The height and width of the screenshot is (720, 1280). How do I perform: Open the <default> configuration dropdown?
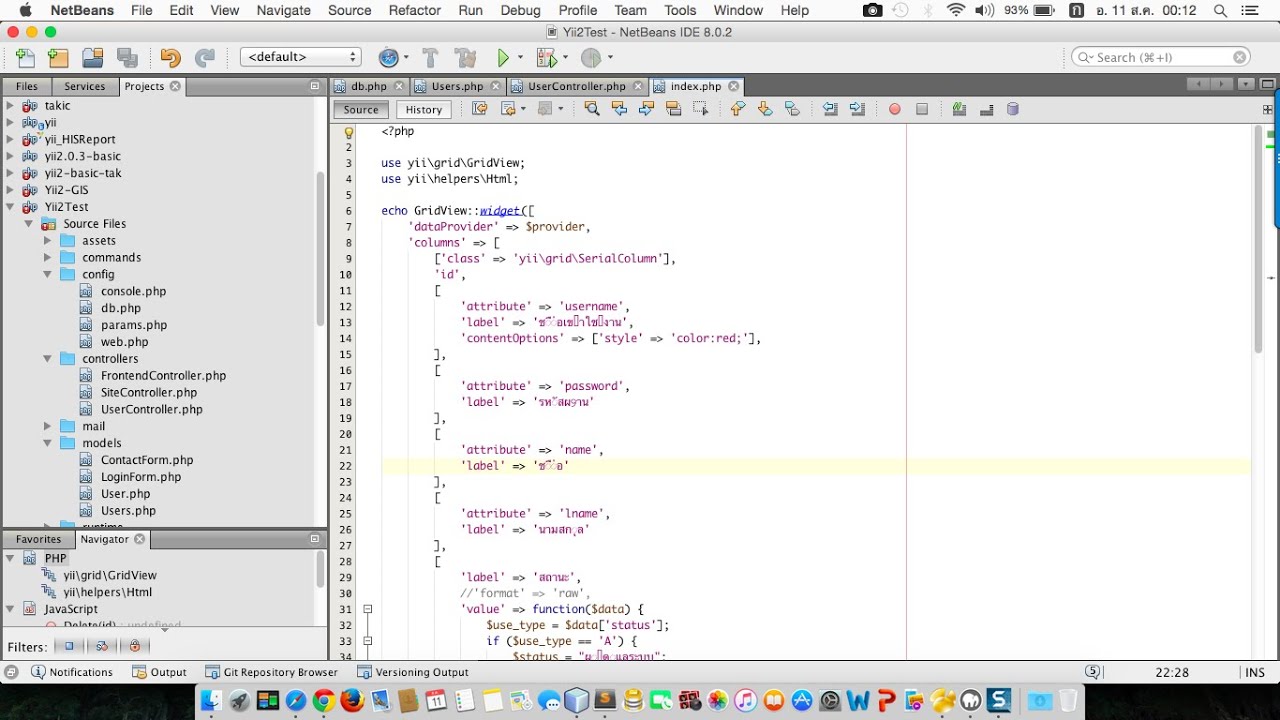[300, 57]
